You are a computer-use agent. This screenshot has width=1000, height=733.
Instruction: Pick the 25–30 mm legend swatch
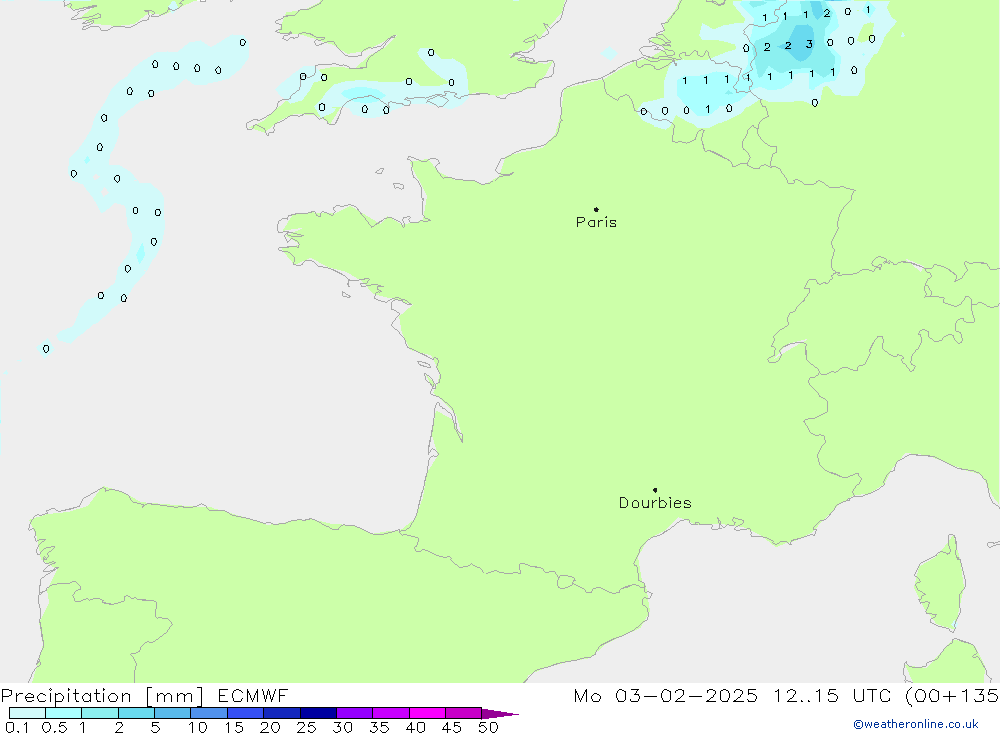pyautogui.click(x=318, y=713)
